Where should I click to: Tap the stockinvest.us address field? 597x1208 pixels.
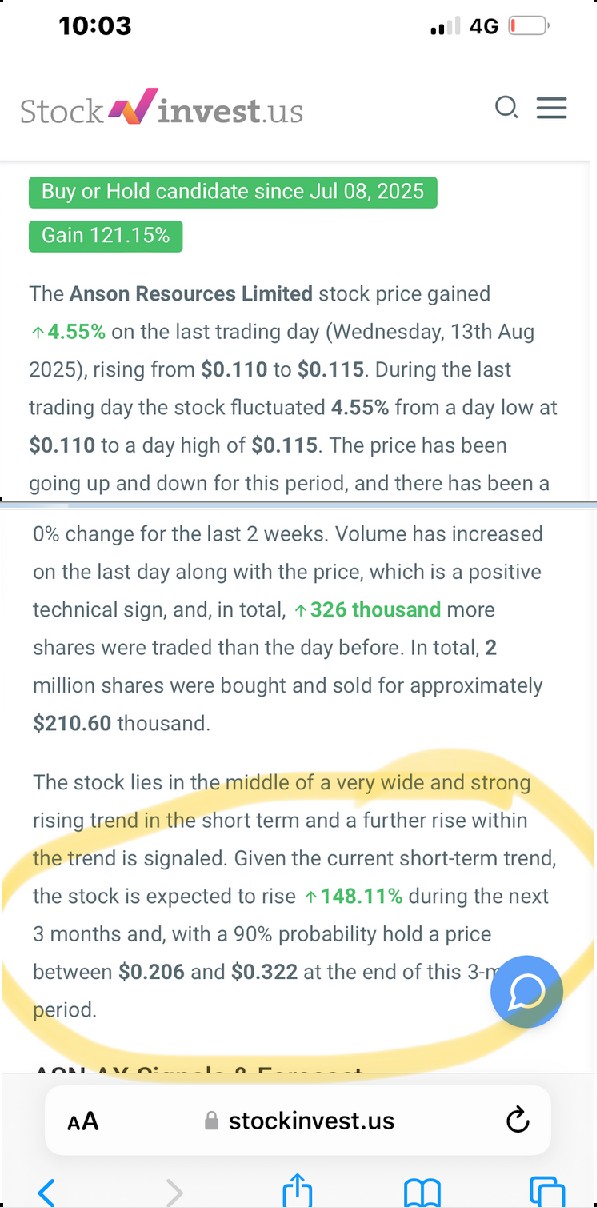[x=298, y=1120]
